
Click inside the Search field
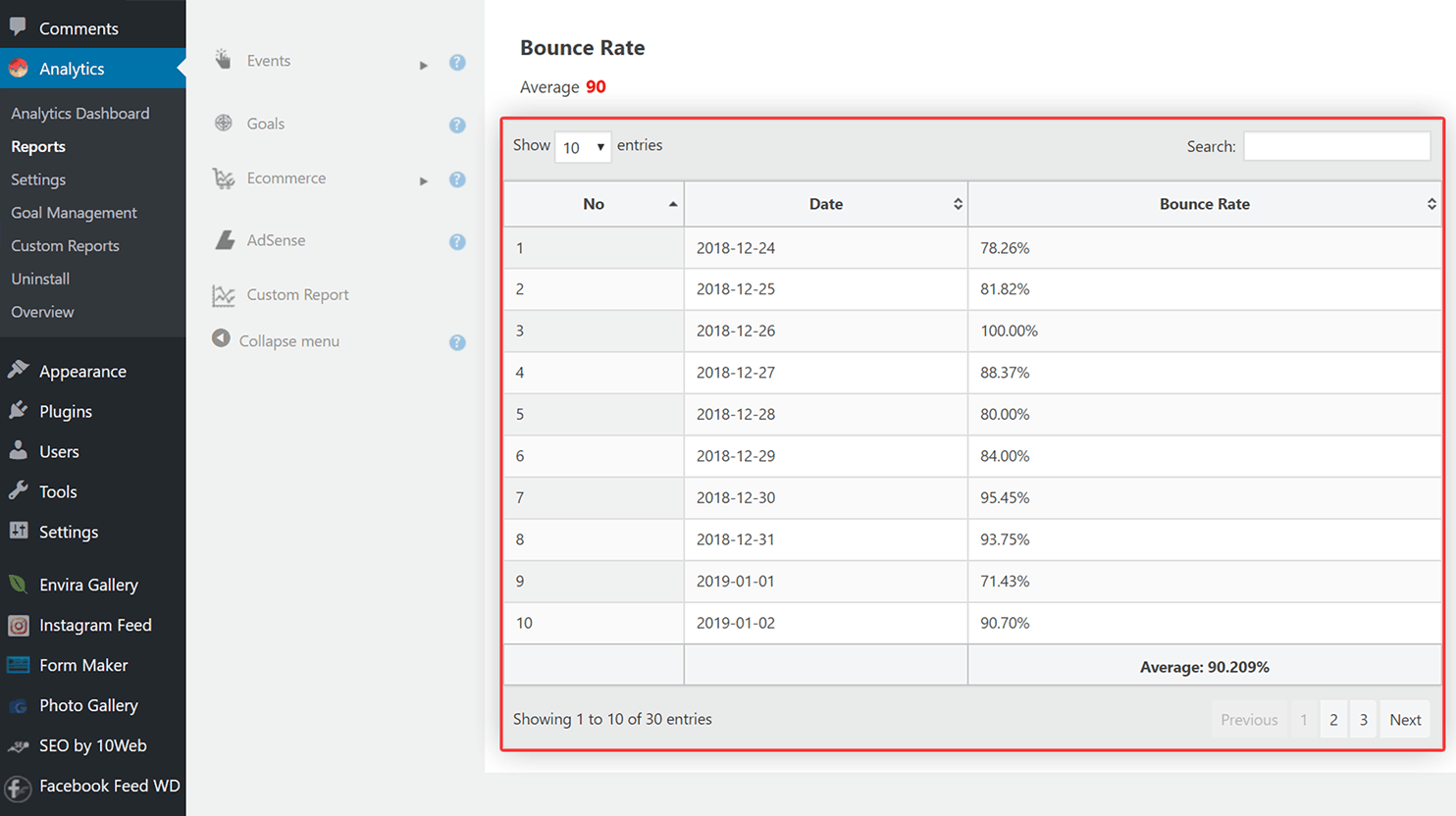pos(1336,145)
